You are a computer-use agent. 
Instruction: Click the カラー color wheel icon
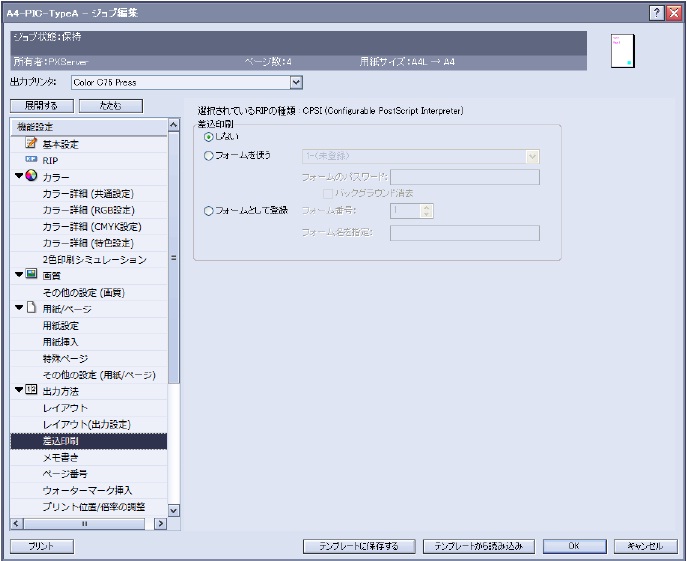pos(31,176)
